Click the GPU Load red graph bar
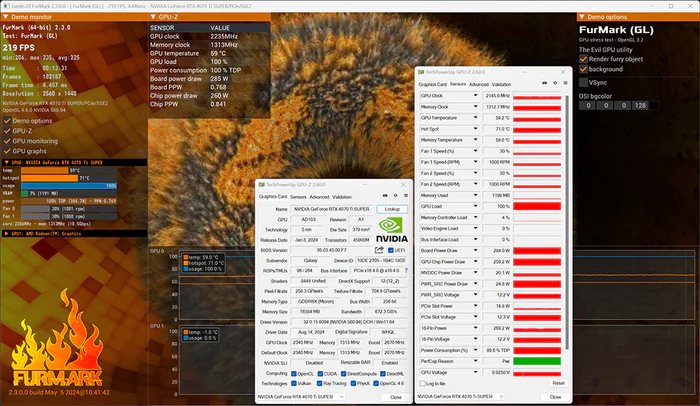 click(x=537, y=206)
